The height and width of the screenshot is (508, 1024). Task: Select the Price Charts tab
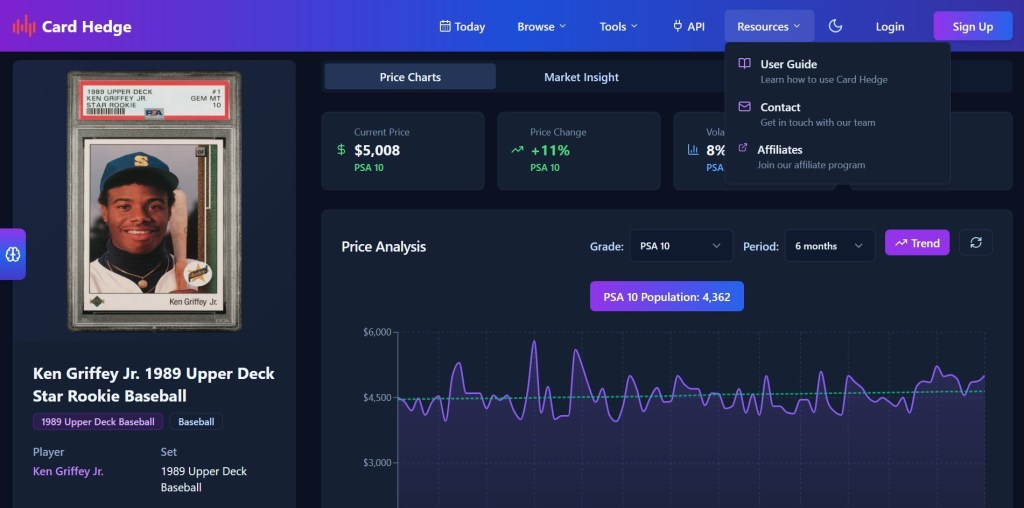pyautogui.click(x=410, y=77)
